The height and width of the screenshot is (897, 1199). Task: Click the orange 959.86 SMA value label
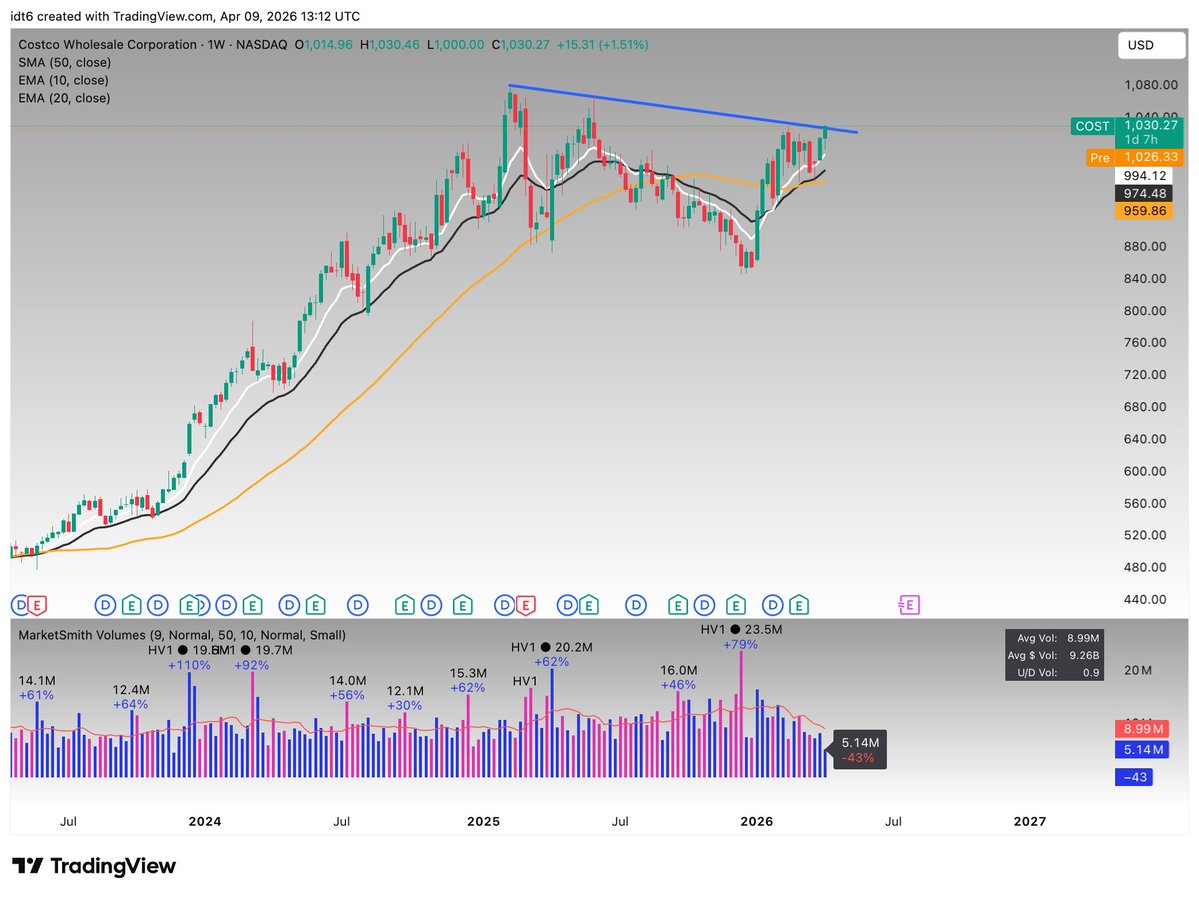click(x=1144, y=211)
